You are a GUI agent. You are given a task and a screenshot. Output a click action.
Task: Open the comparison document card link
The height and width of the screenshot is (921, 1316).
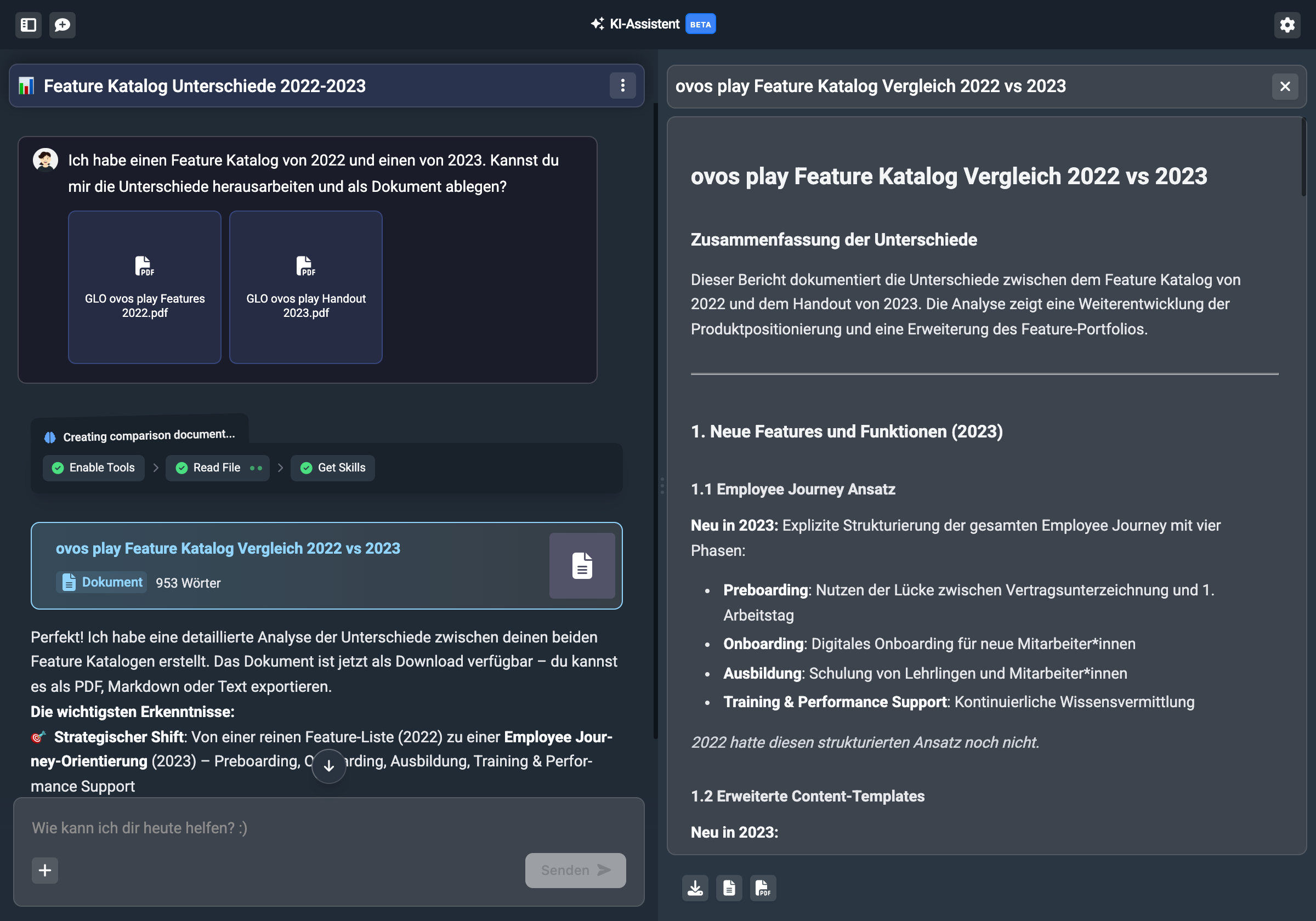click(x=228, y=548)
